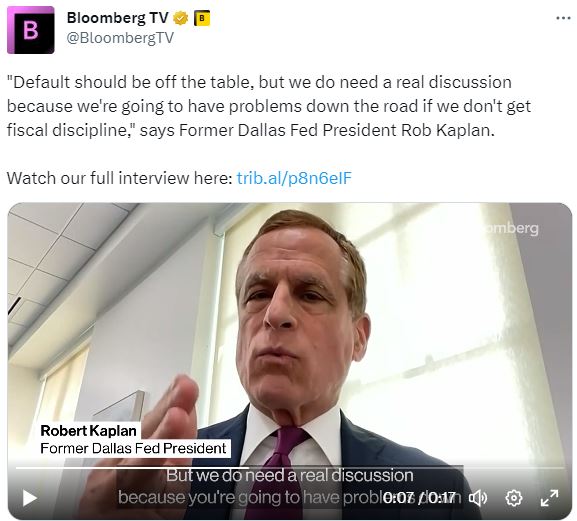Screen dimensions: 577x521
Task: Click the 'Watch our full interview here' text
Action: click(119, 178)
